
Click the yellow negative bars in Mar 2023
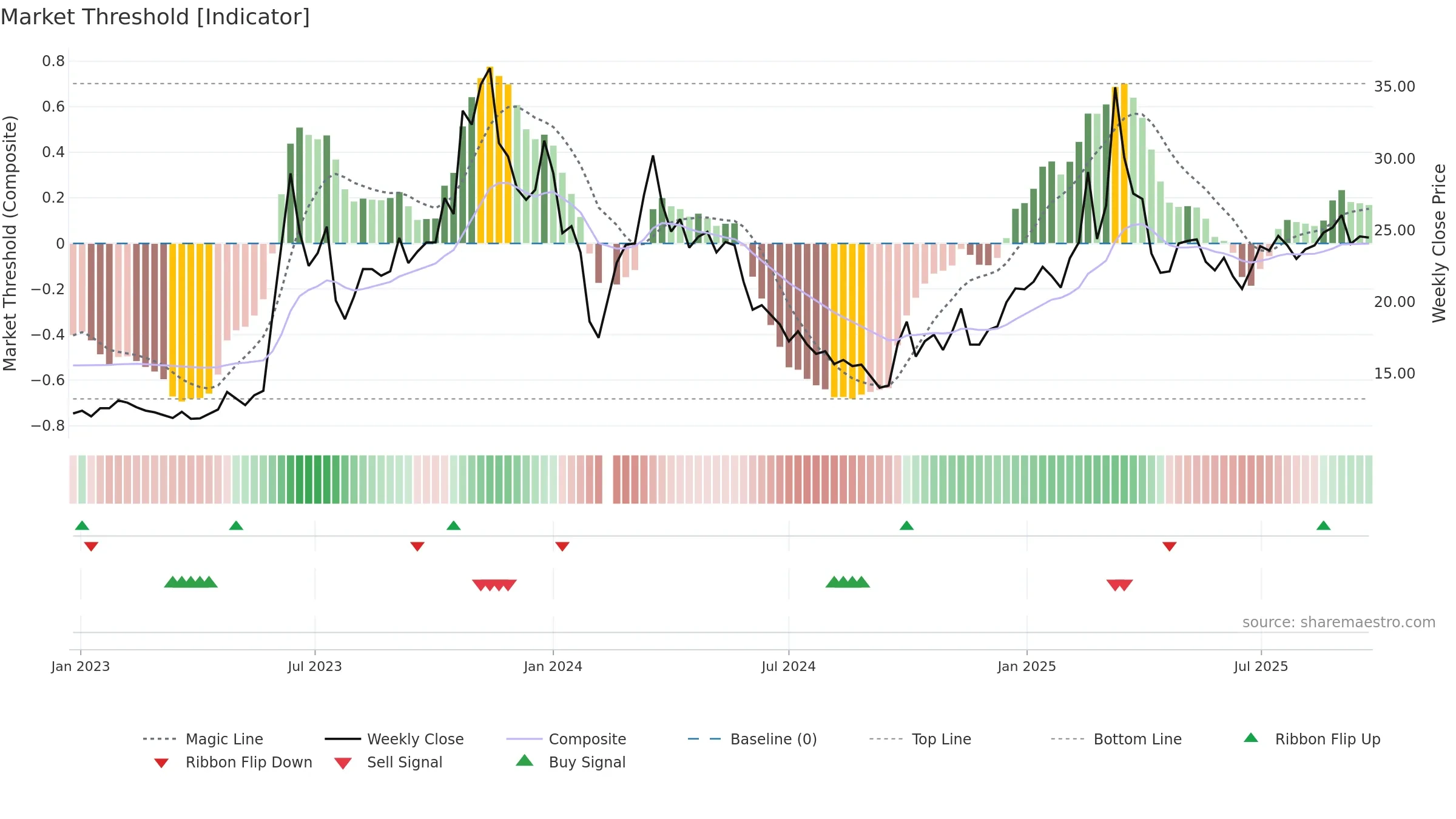(190, 322)
